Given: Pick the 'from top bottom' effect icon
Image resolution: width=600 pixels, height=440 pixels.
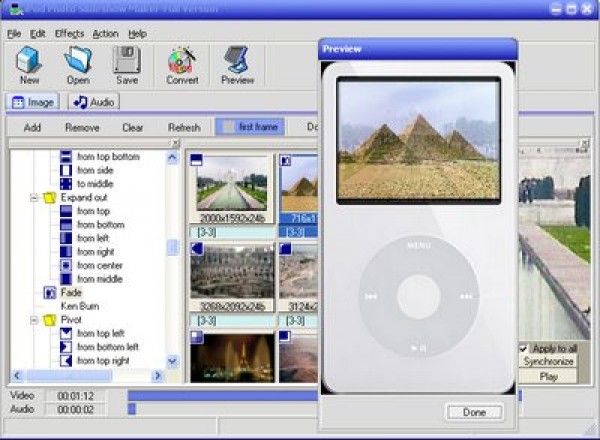Looking at the screenshot, I should coord(66,156).
